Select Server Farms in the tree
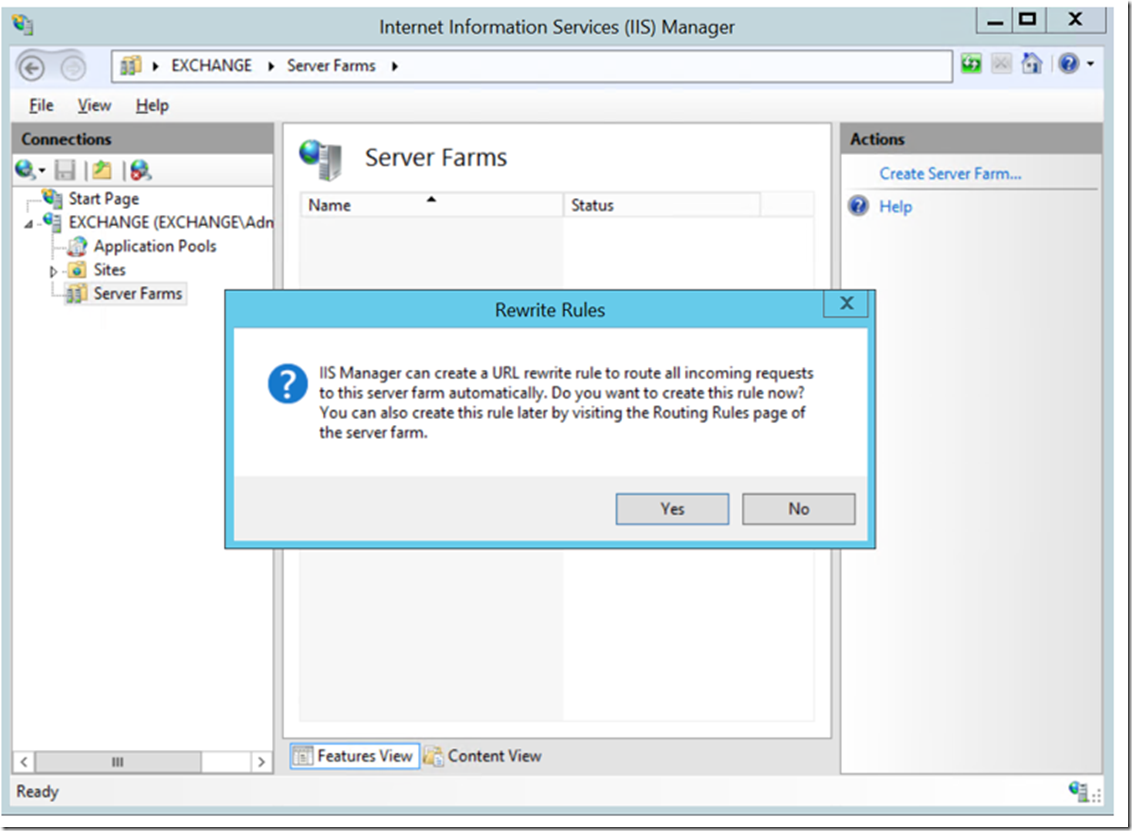Screen dimensions: 1132x831 [137, 294]
